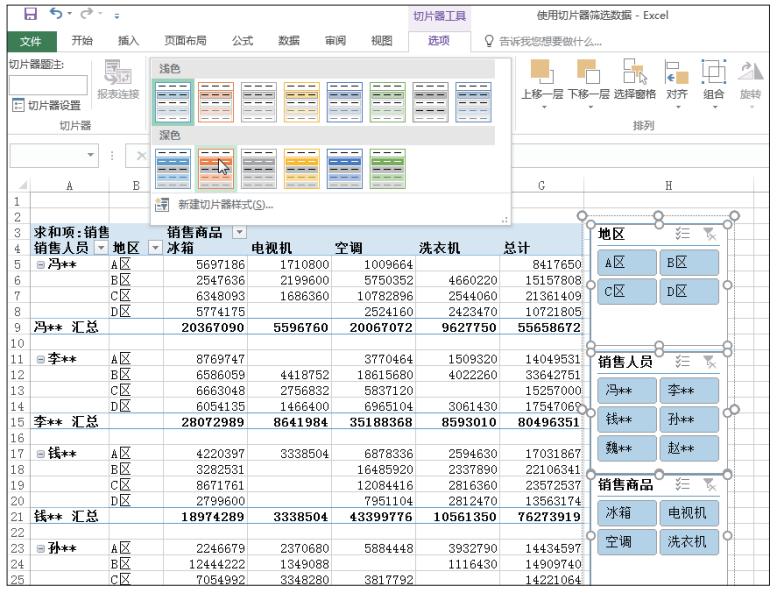Filter by 电视机 in 销售商品 slicer
This screenshot has height=594, width=783.
click(x=689, y=513)
